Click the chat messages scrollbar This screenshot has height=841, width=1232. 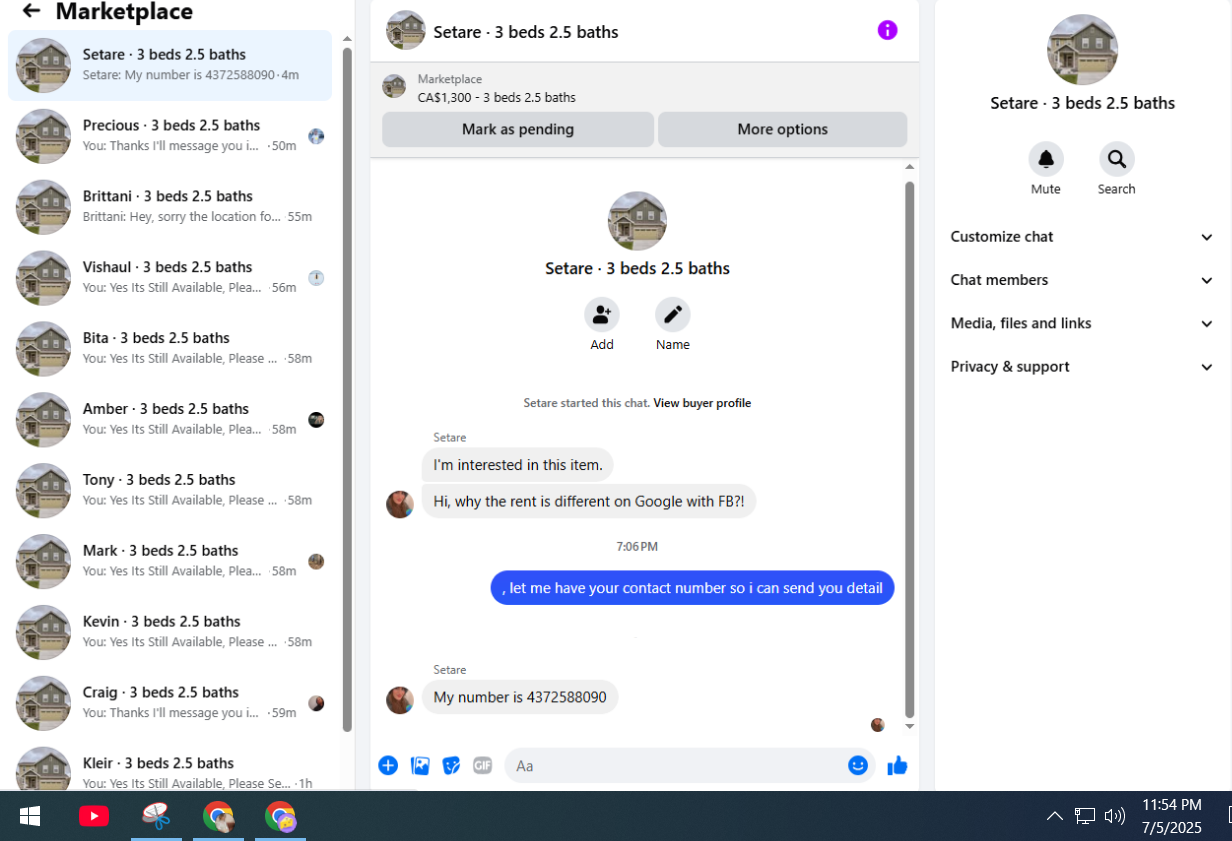[x=910, y=450]
